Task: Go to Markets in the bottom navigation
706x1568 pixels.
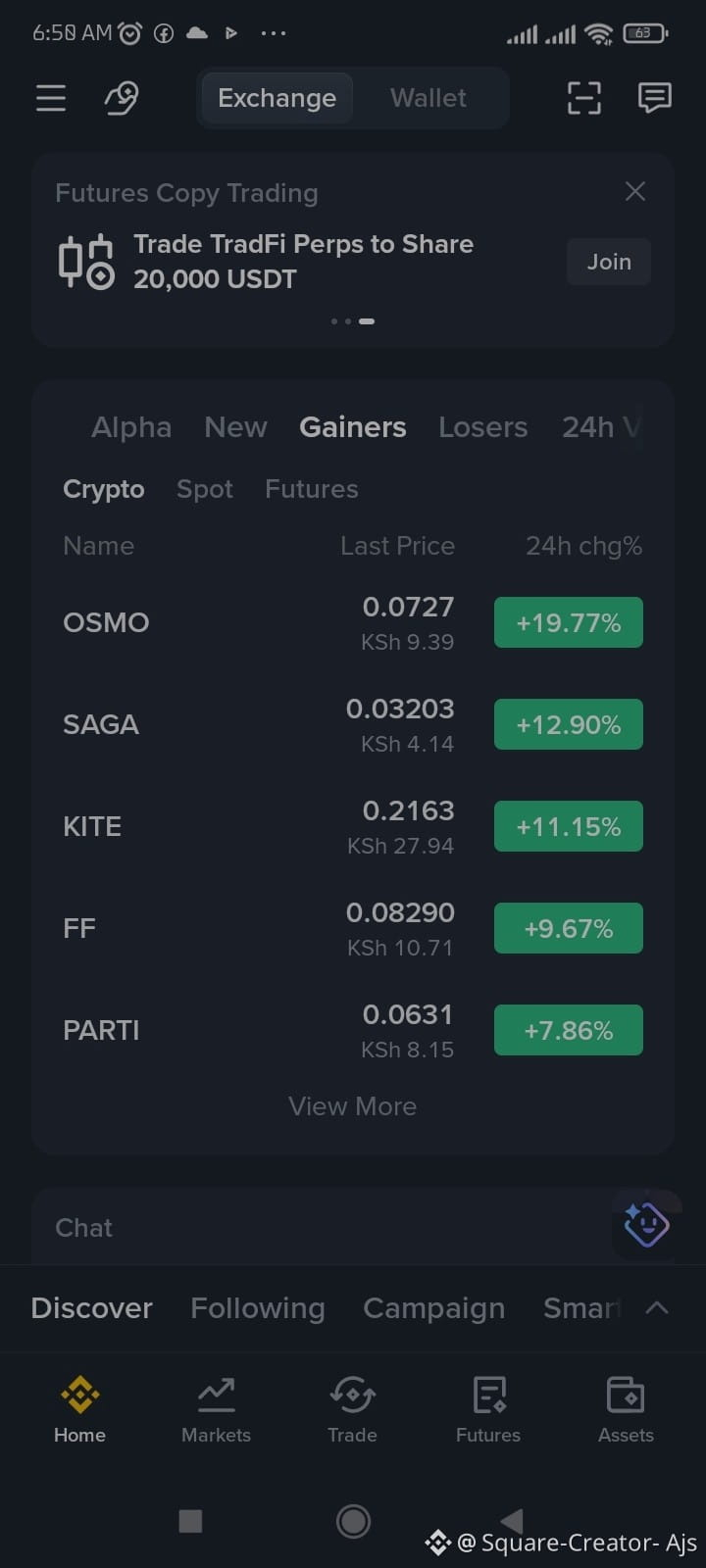Action: tap(216, 1410)
